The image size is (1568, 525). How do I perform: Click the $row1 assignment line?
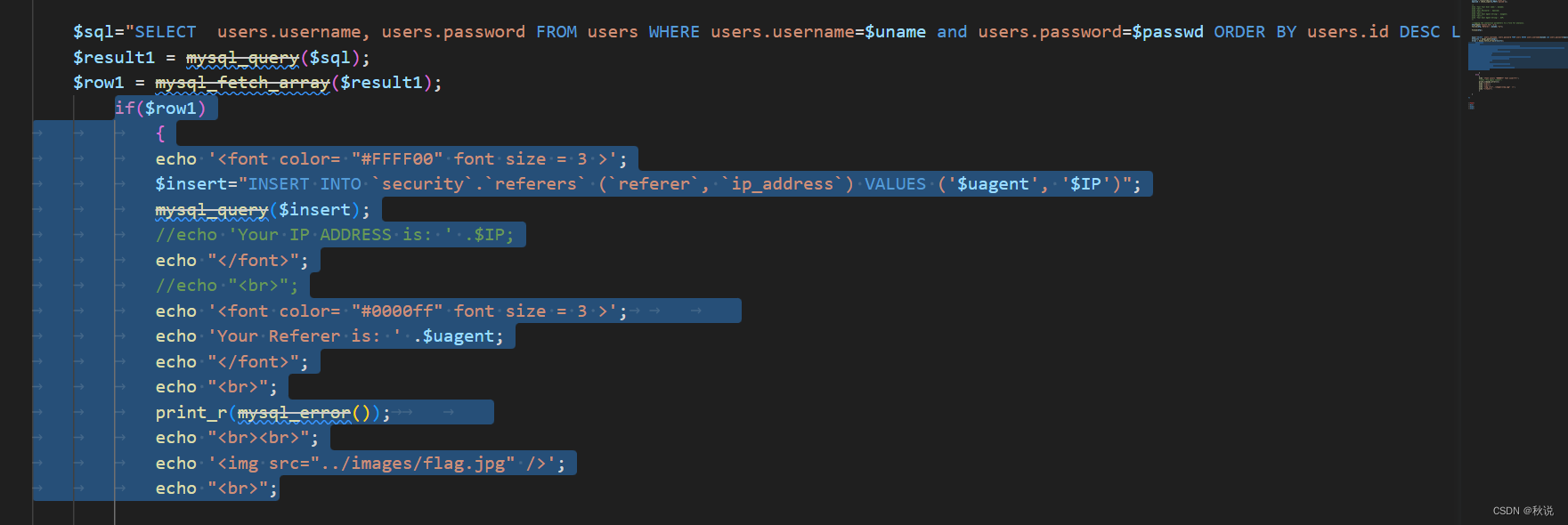point(257,83)
